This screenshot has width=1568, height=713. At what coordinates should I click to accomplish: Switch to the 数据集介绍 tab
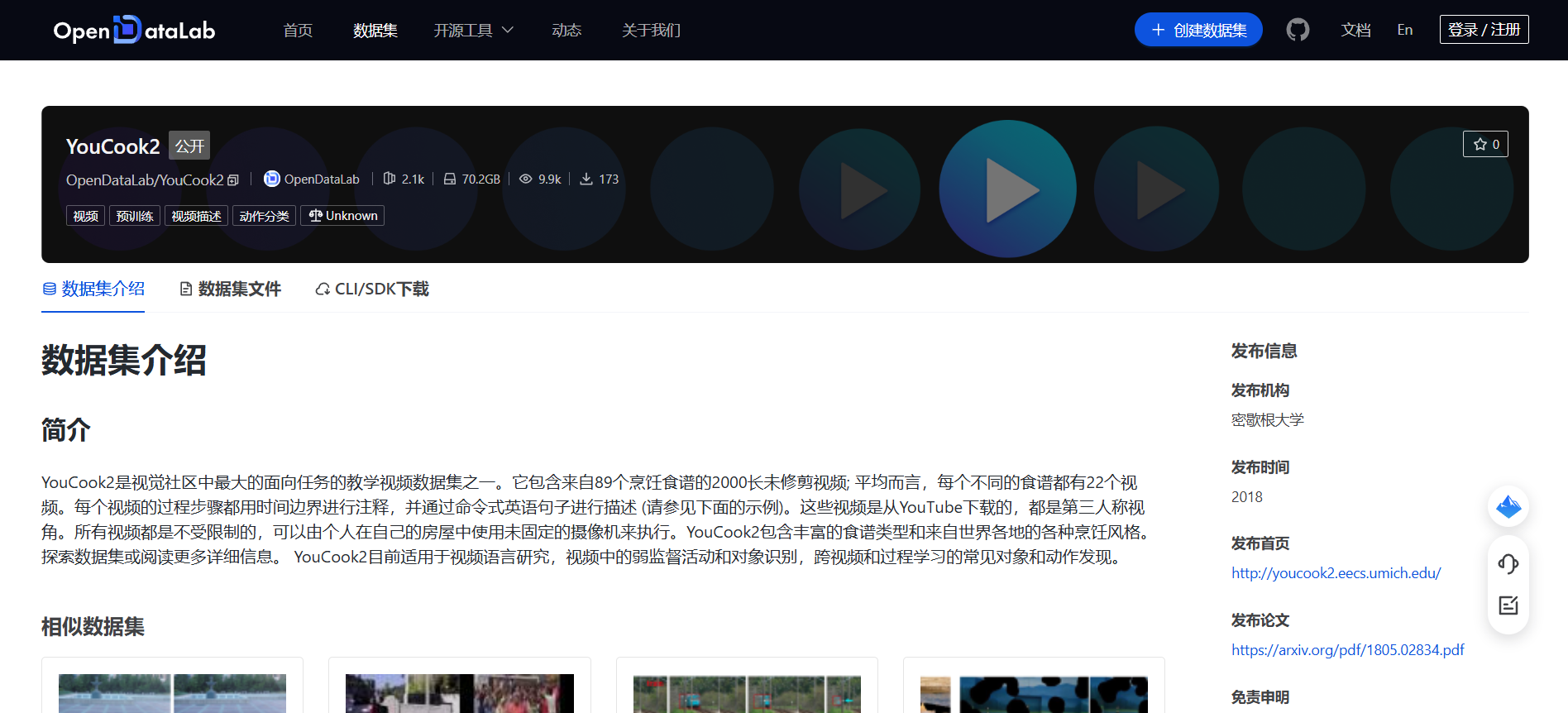tap(93, 289)
